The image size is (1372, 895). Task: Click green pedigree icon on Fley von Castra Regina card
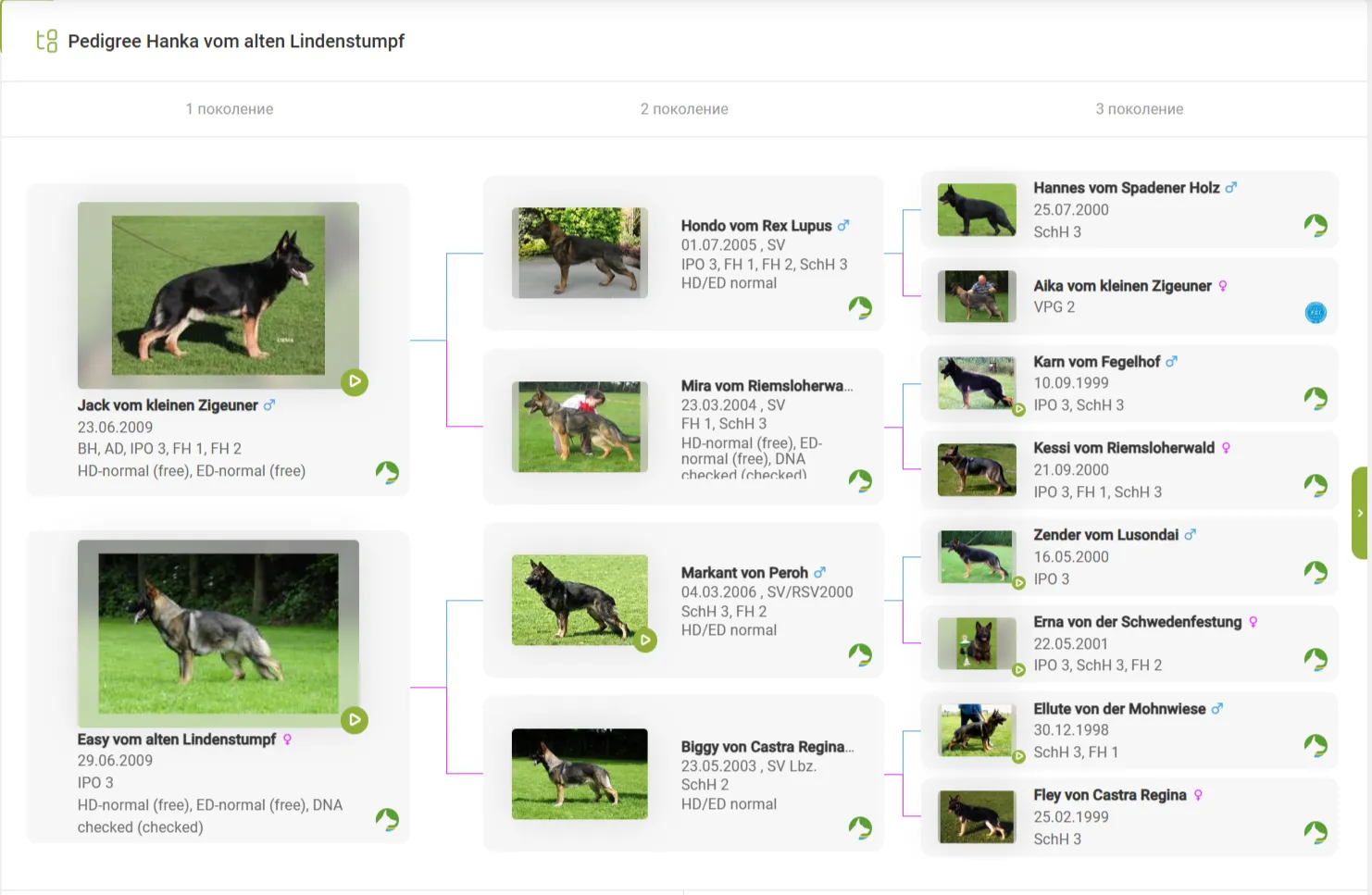coord(1315,832)
